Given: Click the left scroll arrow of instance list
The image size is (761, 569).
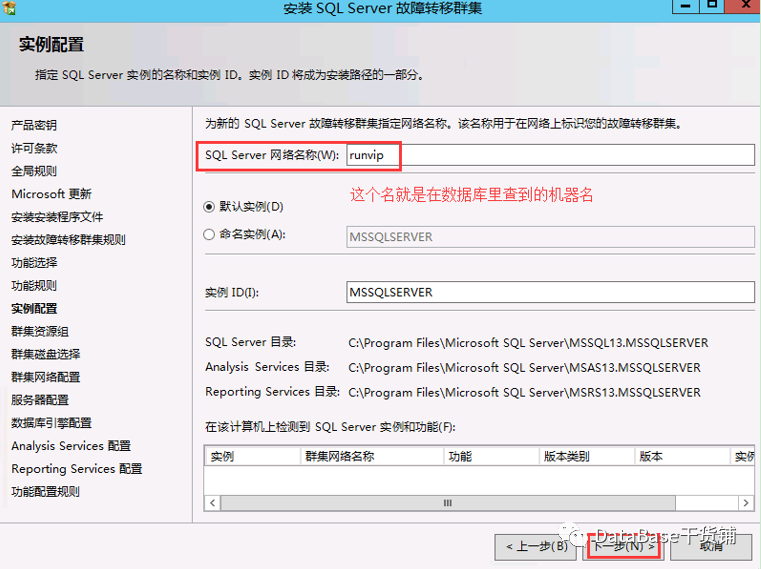Looking at the screenshot, I should click(213, 503).
